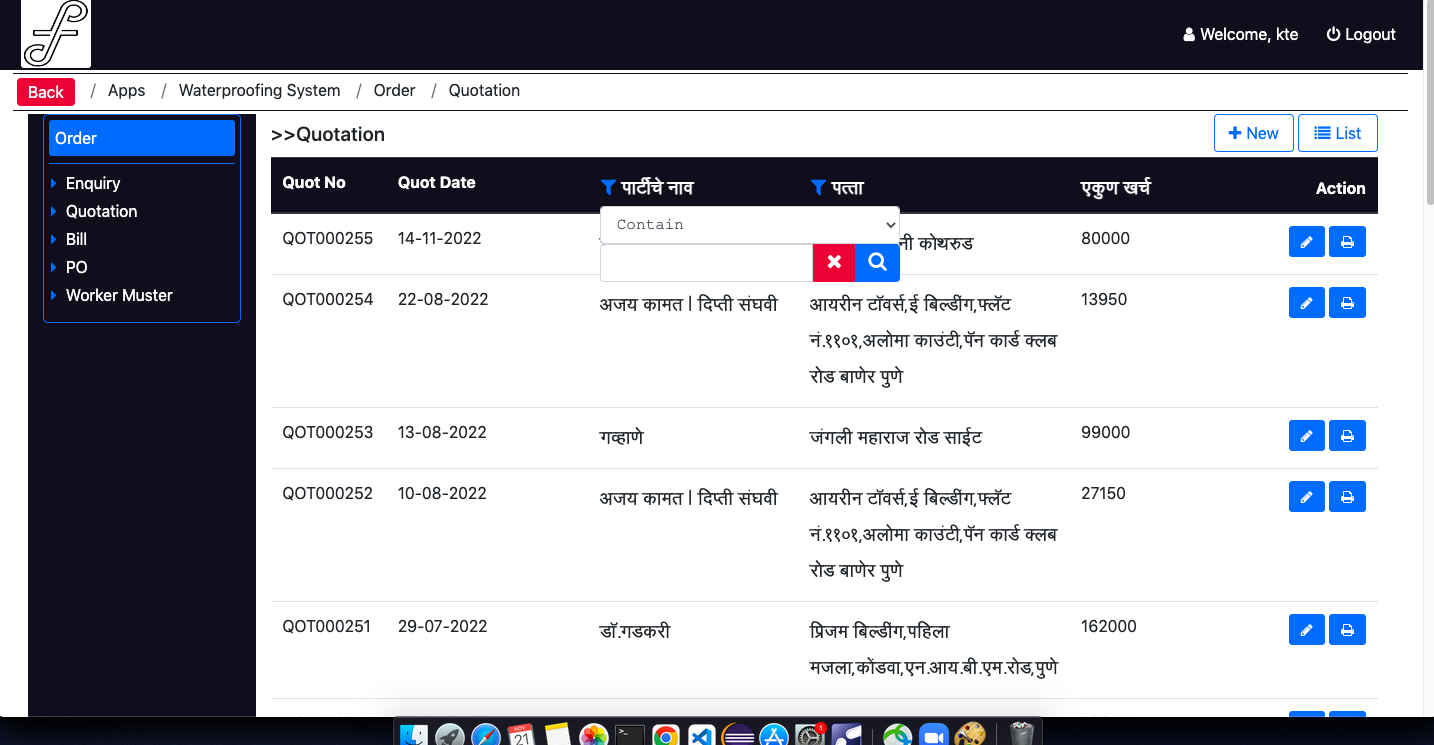Expand the Worker Muster sidebar item
Image resolution: width=1434 pixels, height=745 pixels.
119,295
